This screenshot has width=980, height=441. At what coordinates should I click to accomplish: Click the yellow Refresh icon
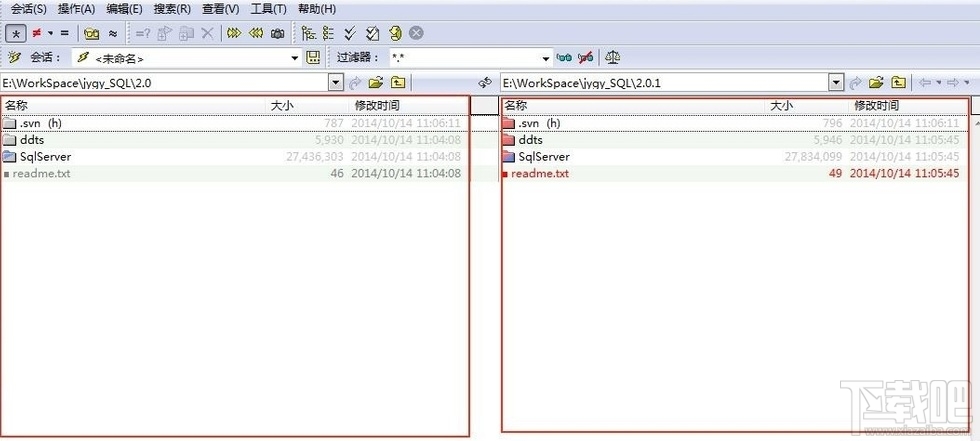coord(395,33)
